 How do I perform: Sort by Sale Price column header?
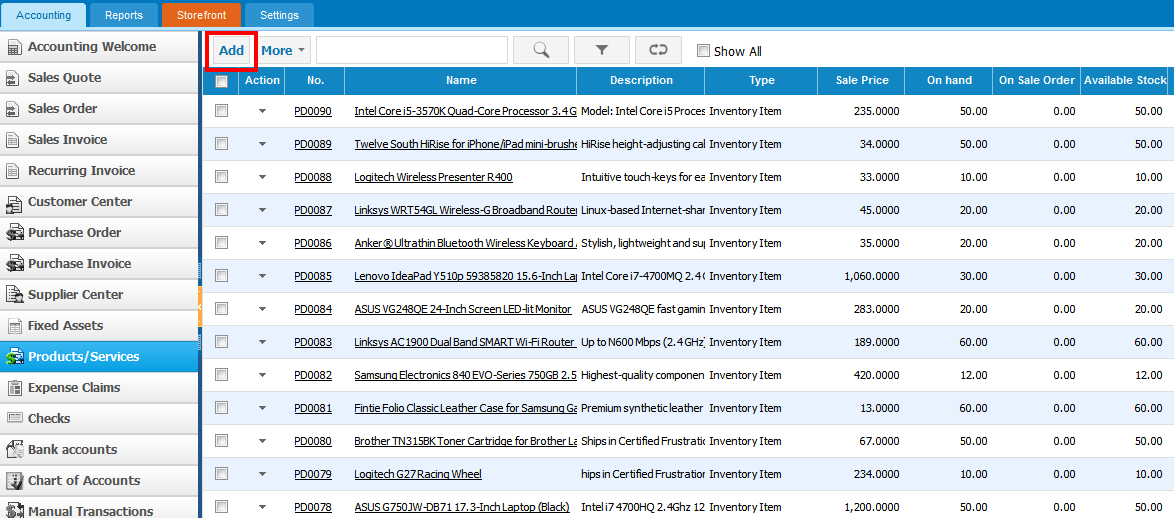(x=863, y=81)
